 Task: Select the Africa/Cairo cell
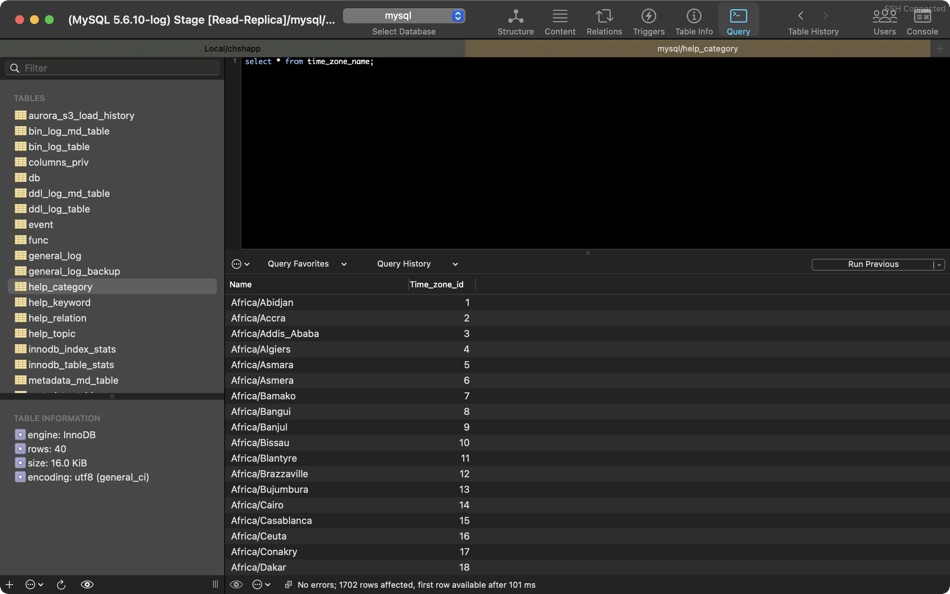click(x=257, y=505)
